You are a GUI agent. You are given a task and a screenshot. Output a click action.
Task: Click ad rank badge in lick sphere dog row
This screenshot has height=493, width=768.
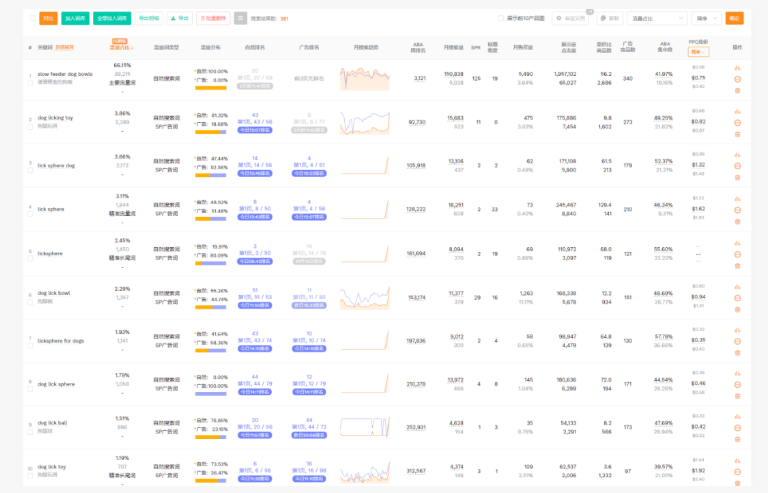point(309,173)
